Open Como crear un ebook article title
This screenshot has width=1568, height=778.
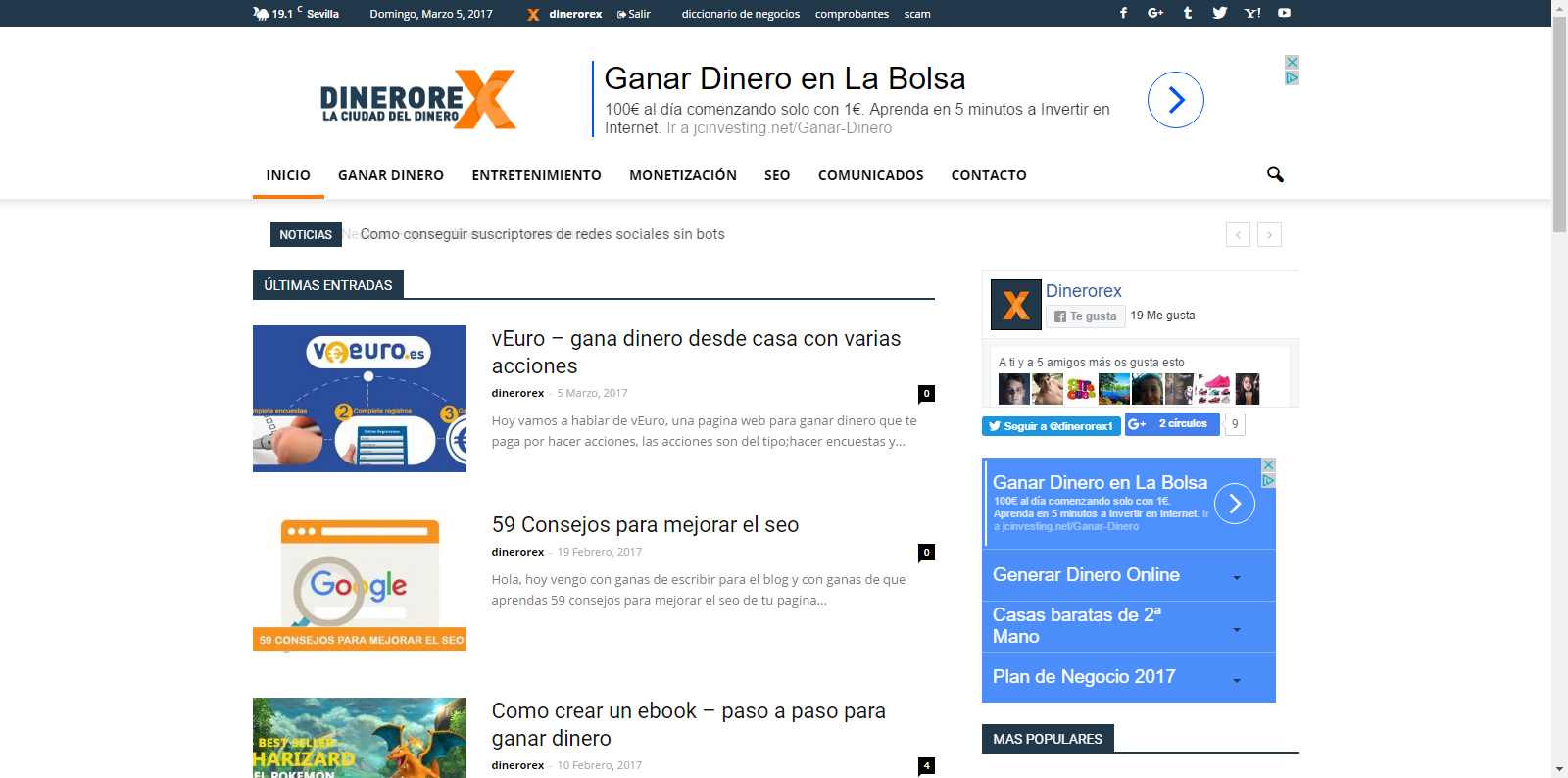click(x=689, y=725)
